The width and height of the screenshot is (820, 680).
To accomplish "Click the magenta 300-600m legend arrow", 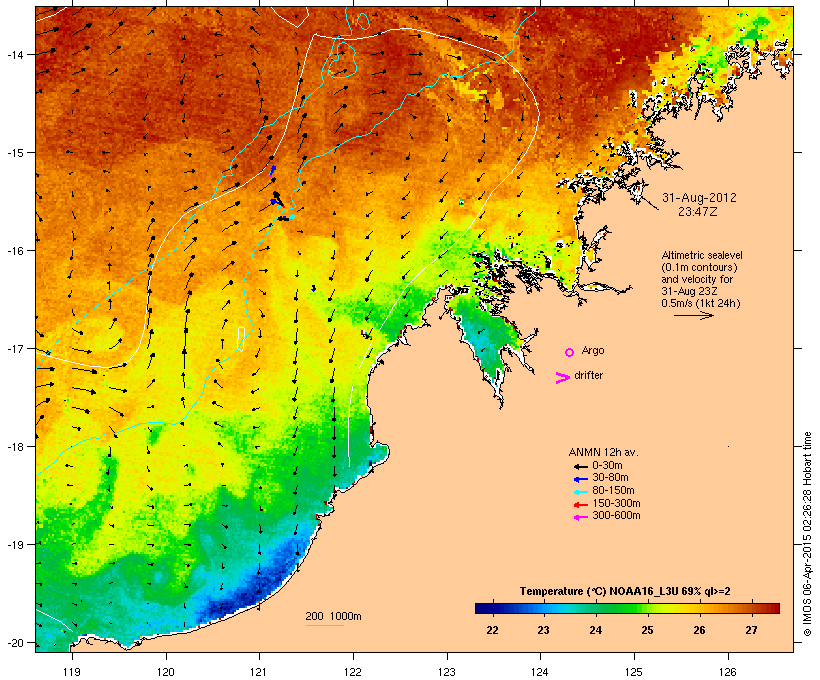I will point(580,517).
